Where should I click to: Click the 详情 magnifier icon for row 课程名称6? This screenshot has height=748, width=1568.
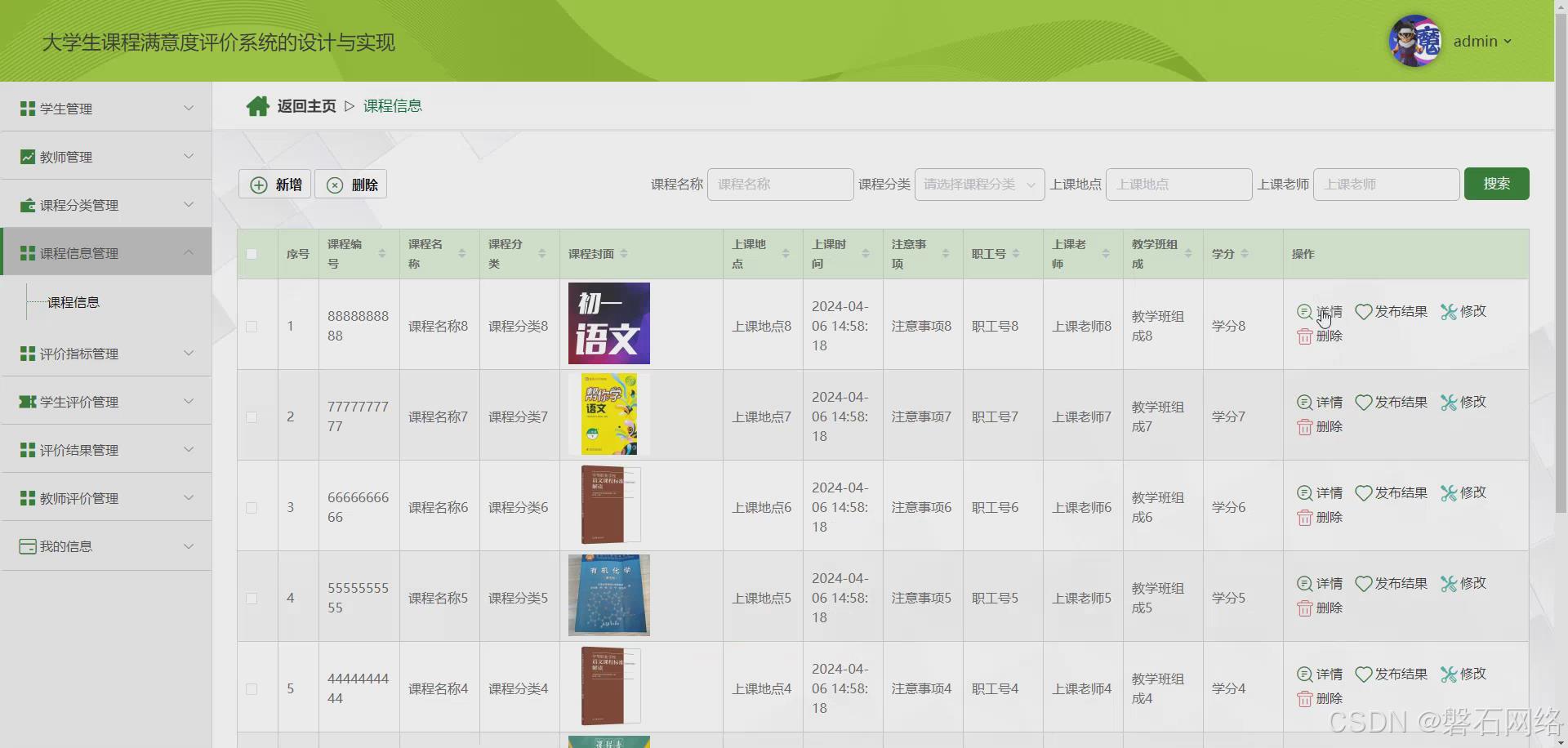(x=1304, y=493)
